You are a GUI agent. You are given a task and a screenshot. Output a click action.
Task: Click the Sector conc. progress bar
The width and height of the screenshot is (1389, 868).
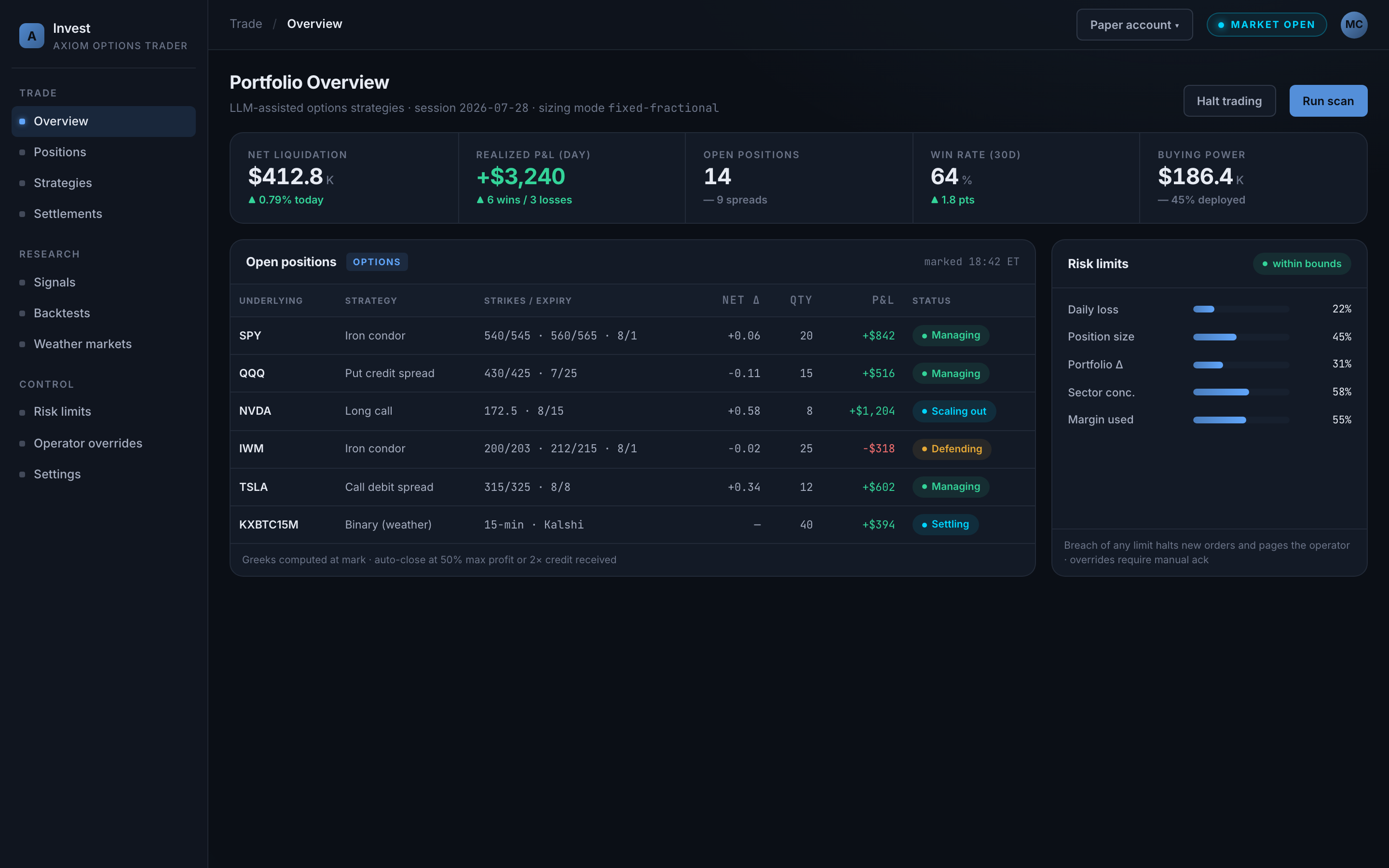point(1241,392)
